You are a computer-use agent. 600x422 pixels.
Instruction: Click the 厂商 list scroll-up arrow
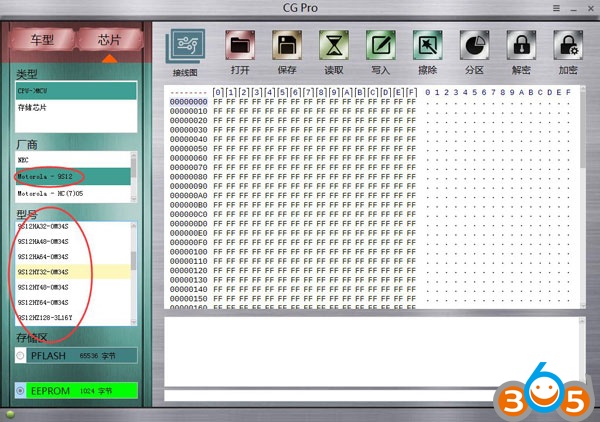coord(134,155)
